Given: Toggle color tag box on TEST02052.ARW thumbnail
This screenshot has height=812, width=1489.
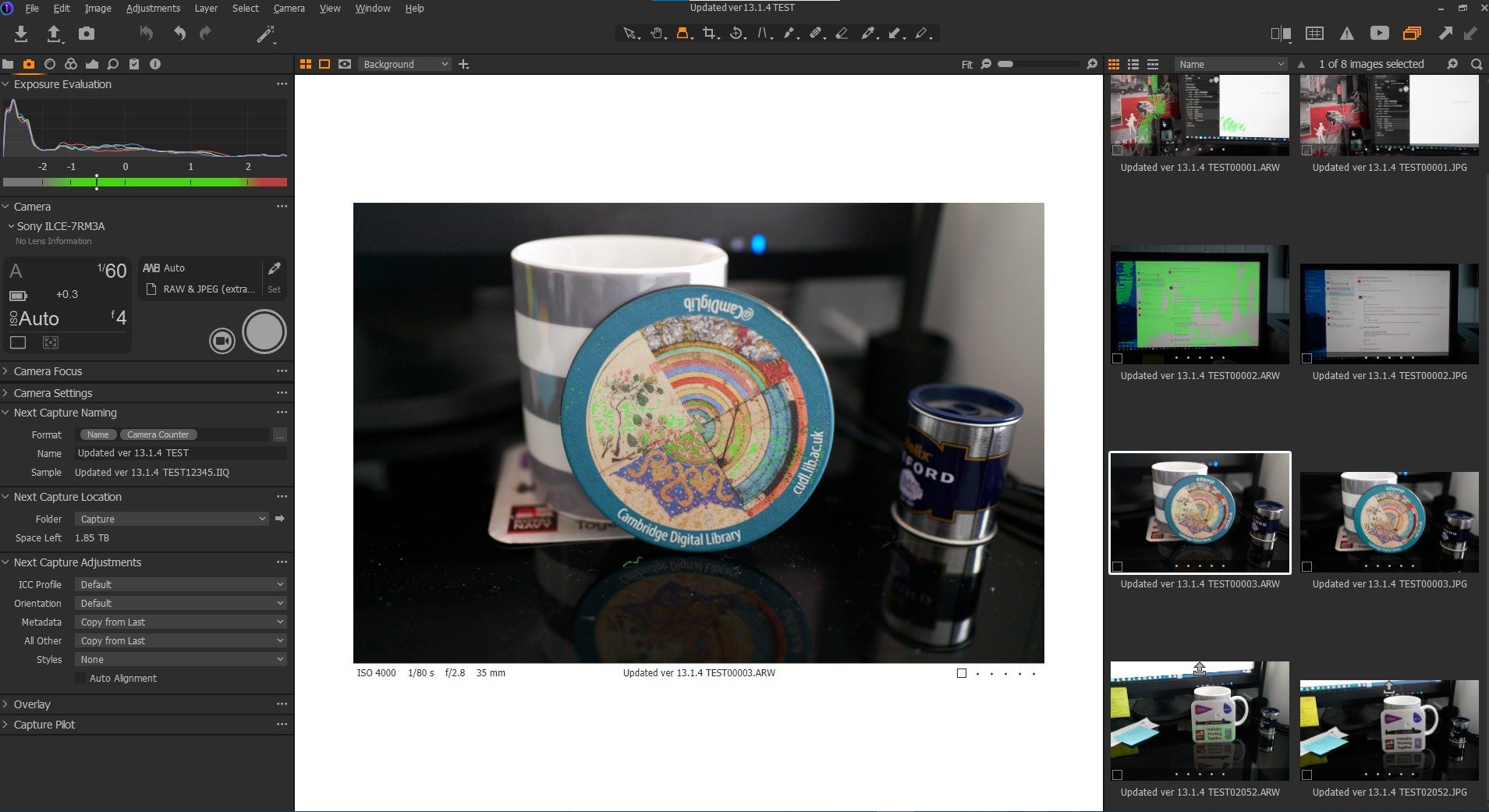Looking at the screenshot, I should point(1117,775).
